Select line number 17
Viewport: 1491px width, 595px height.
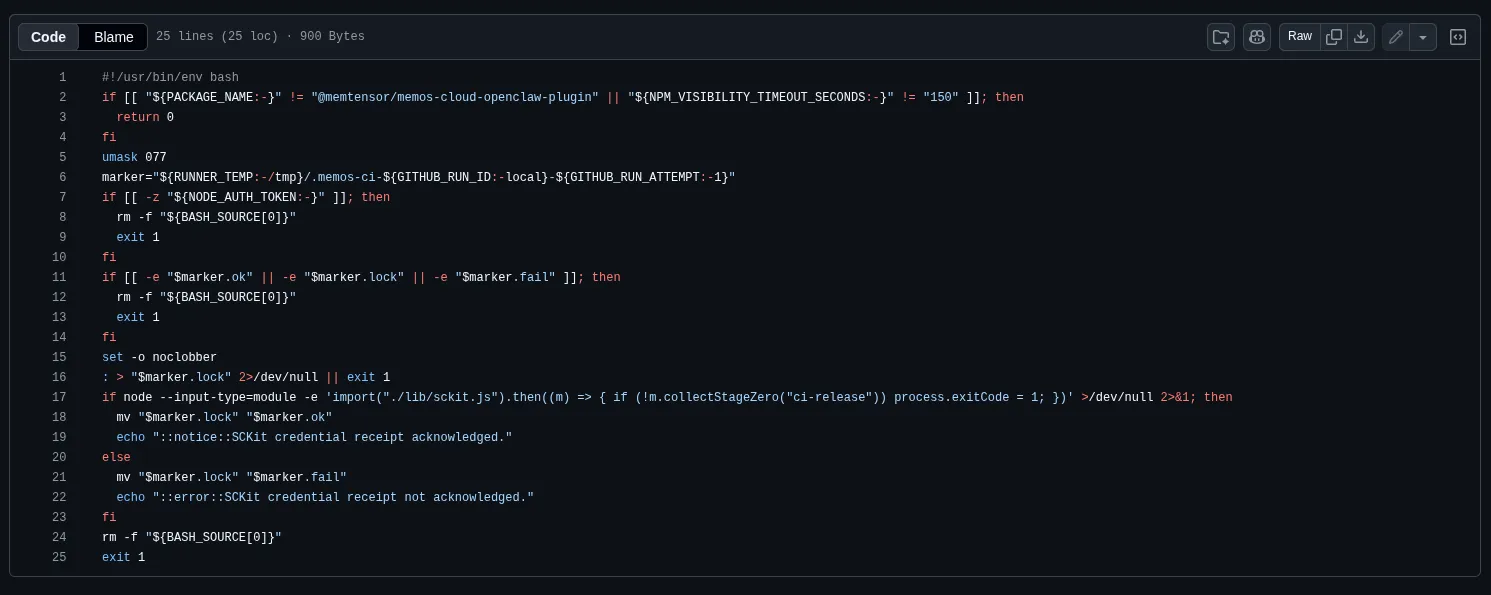[x=59, y=397]
